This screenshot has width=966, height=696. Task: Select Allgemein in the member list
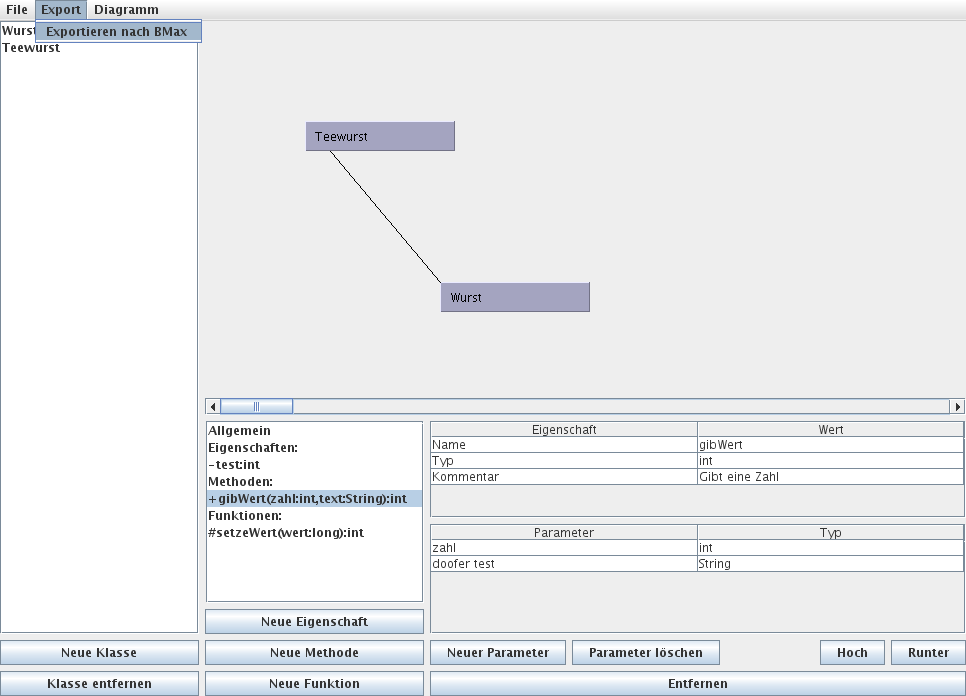[239, 431]
